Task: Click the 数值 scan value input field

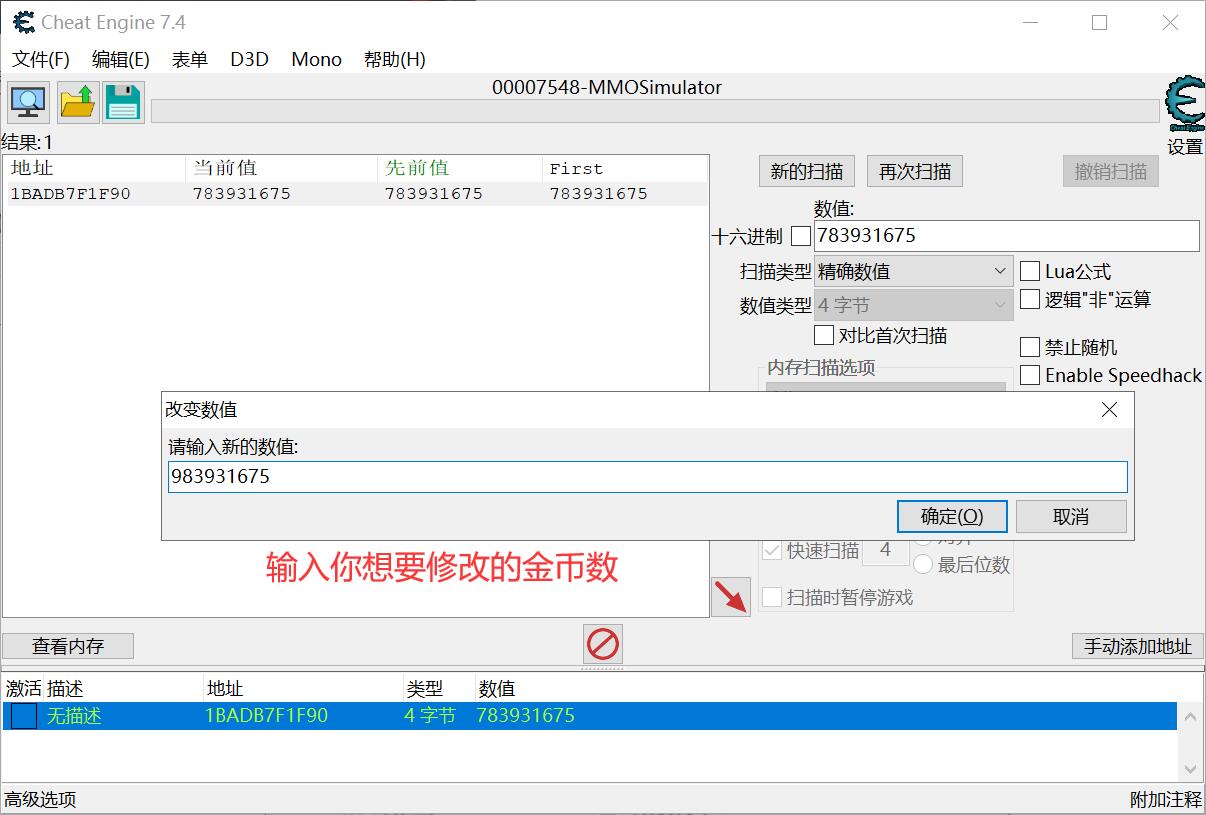Action: [1007, 236]
